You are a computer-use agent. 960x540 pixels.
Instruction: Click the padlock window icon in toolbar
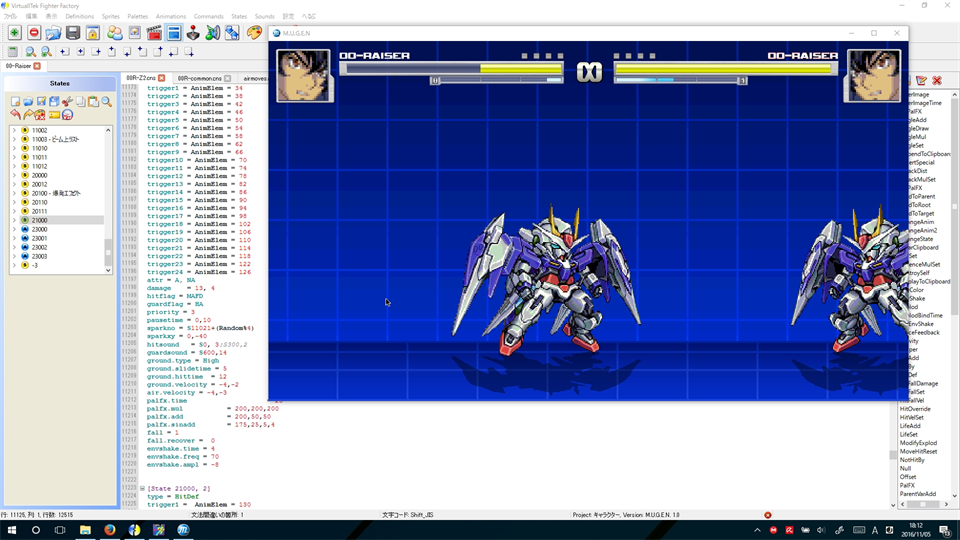pos(92,33)
